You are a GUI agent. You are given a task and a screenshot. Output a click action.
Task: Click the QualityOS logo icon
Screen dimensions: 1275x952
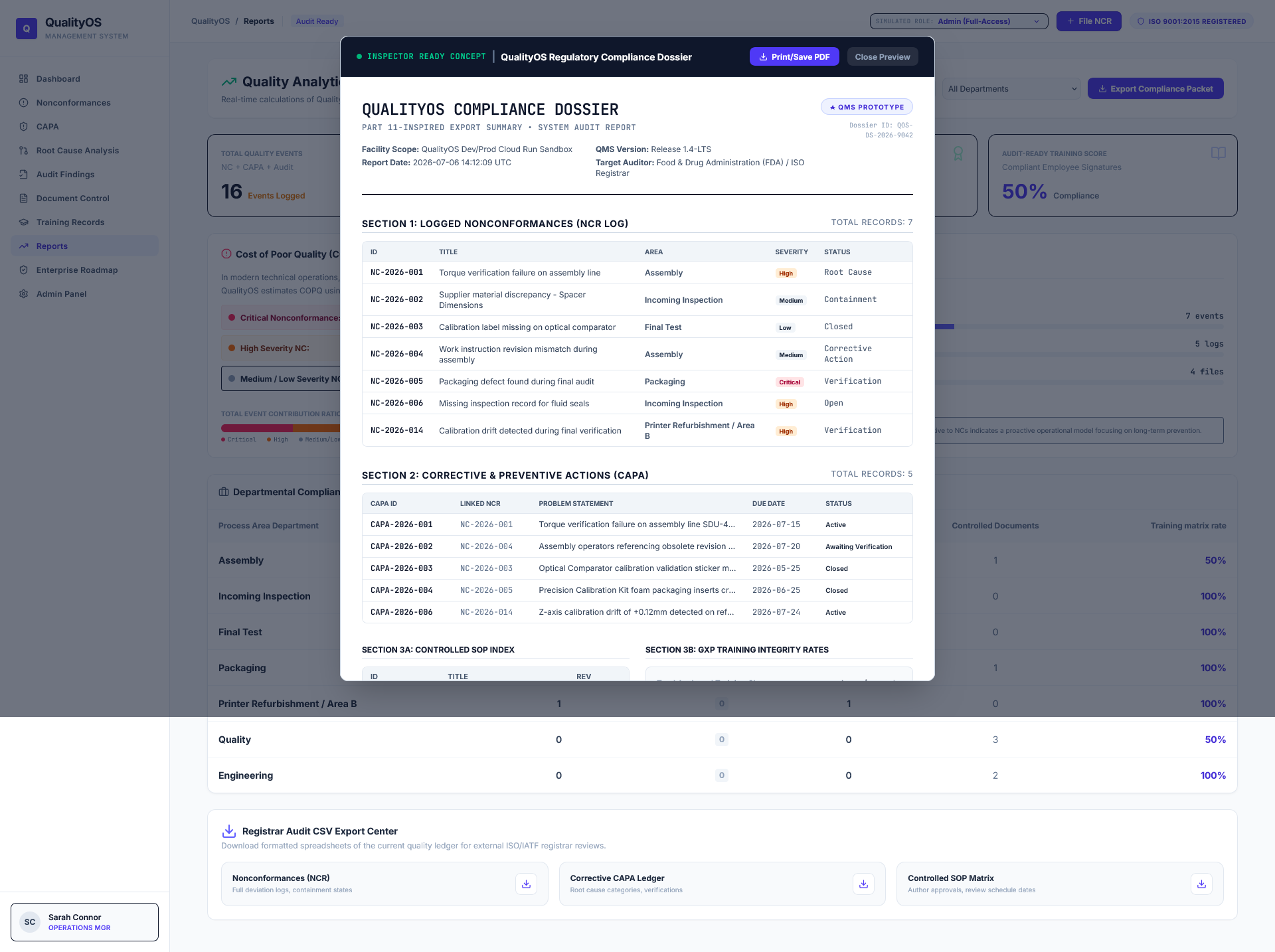27,29
